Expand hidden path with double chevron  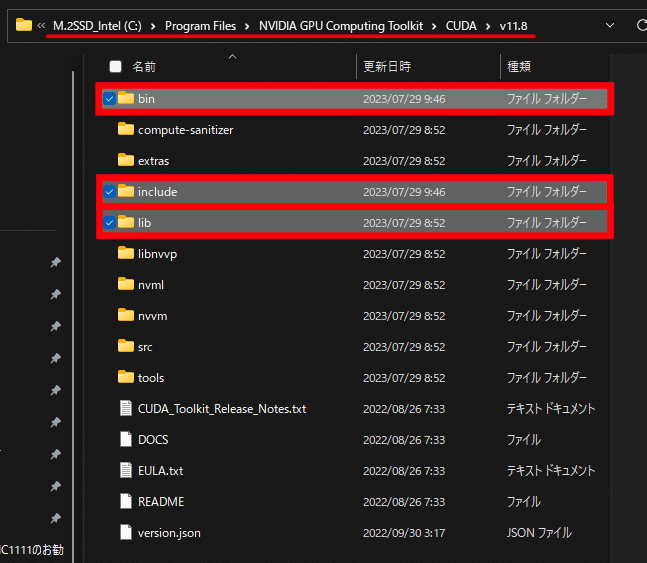pos(41,26)
